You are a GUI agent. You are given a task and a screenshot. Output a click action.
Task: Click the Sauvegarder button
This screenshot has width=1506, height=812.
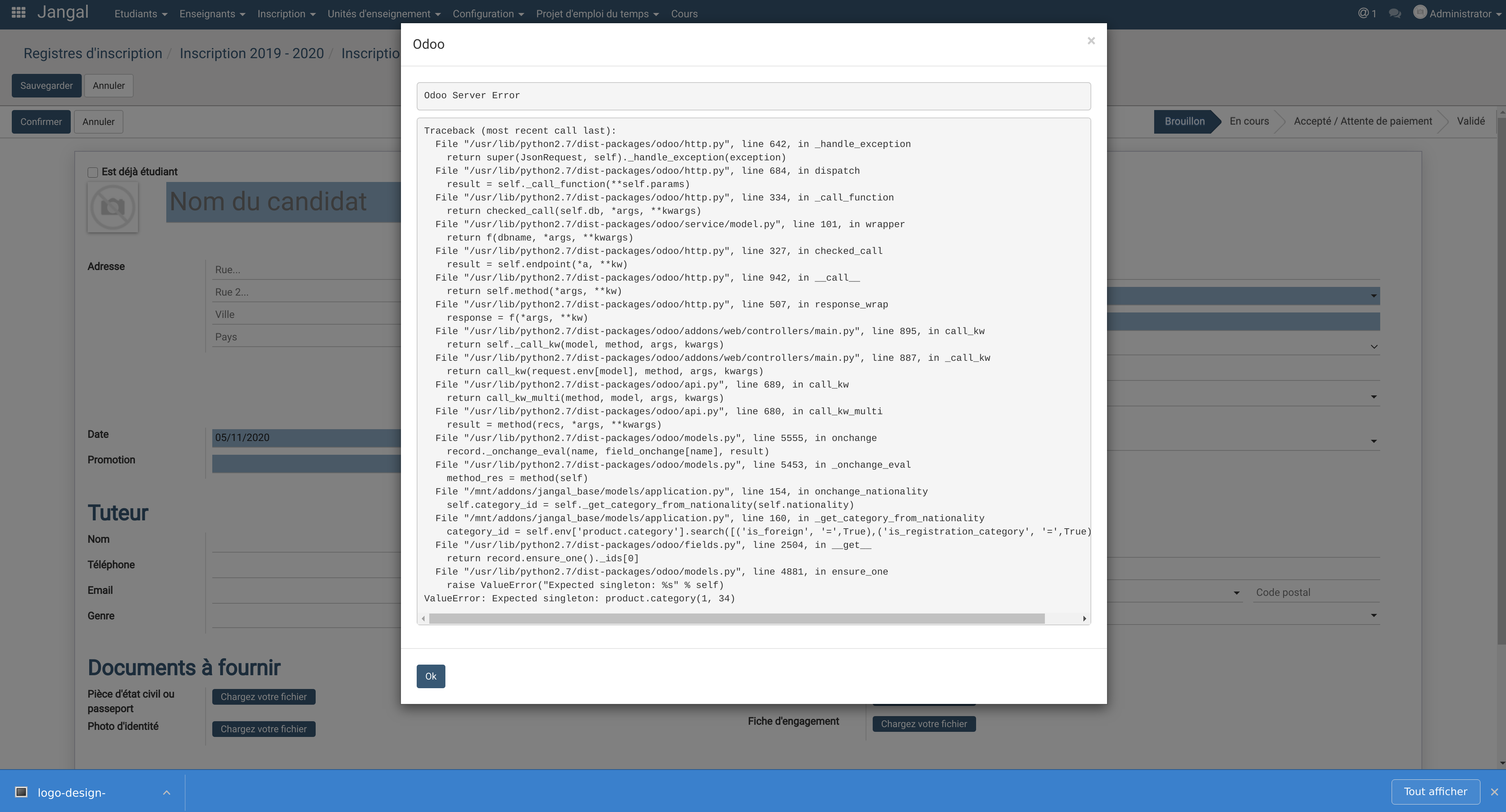46,85
